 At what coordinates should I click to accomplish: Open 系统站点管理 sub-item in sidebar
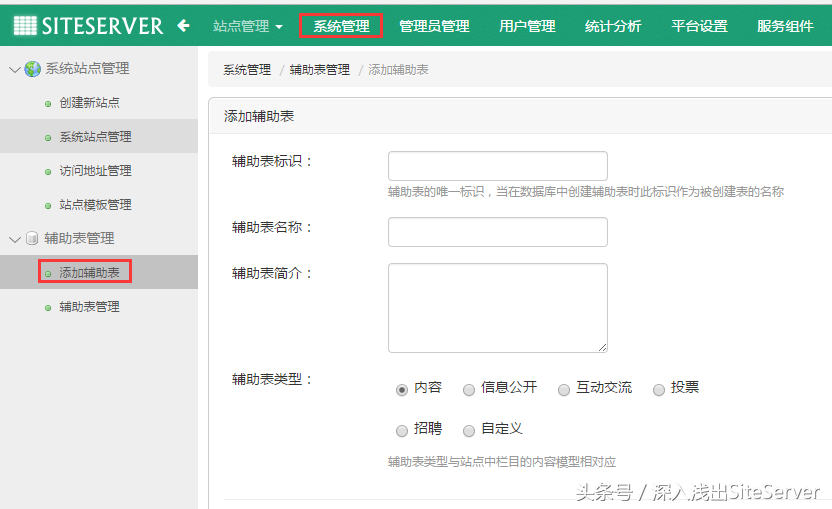click(96, 136)
